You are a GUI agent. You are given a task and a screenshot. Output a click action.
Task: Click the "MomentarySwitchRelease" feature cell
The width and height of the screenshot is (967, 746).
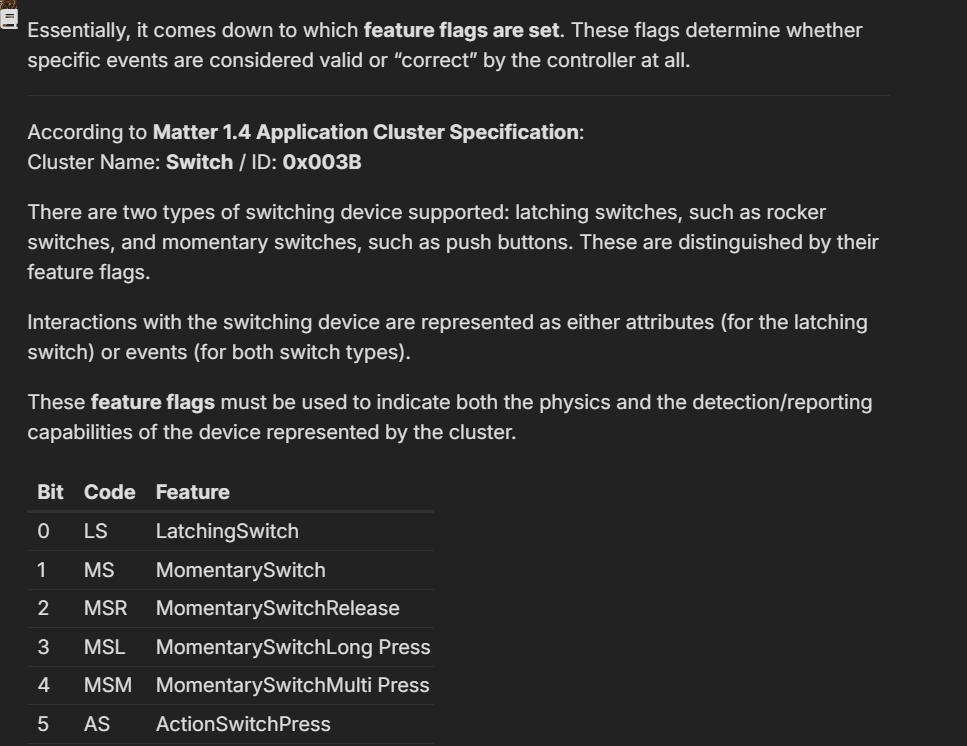click(277, 608)
